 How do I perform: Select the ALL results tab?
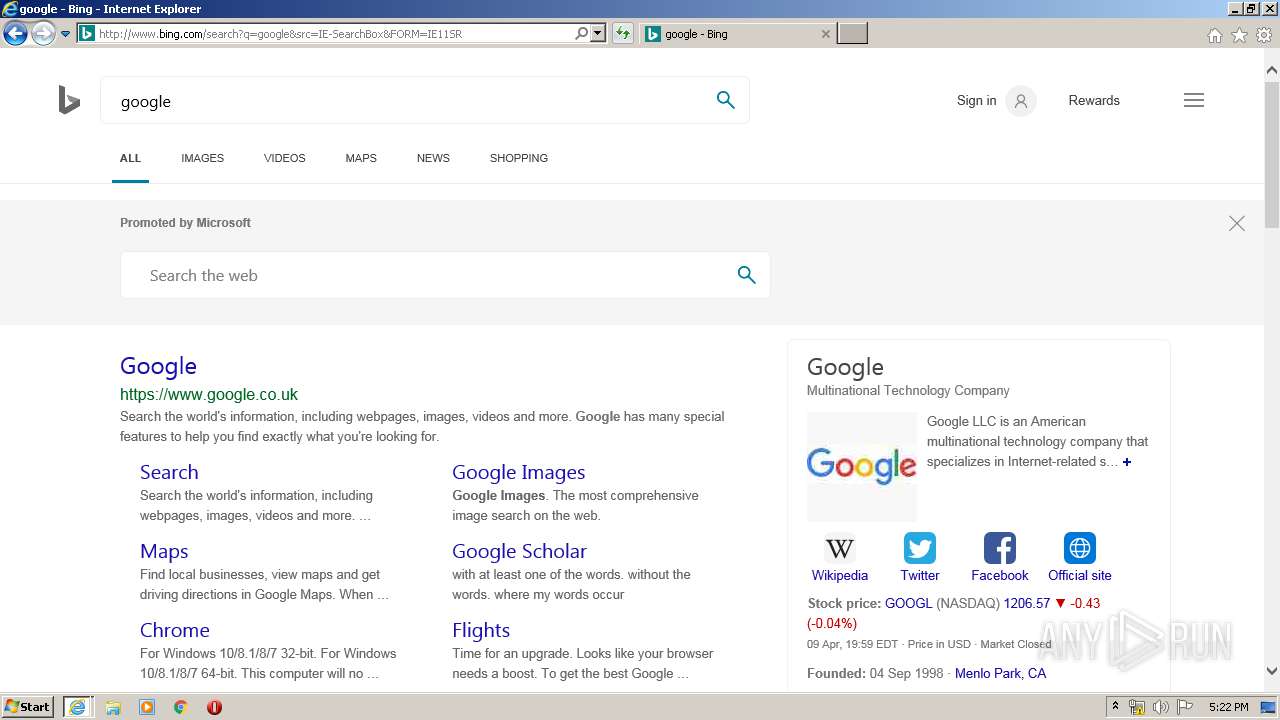(x=130, y=158)
